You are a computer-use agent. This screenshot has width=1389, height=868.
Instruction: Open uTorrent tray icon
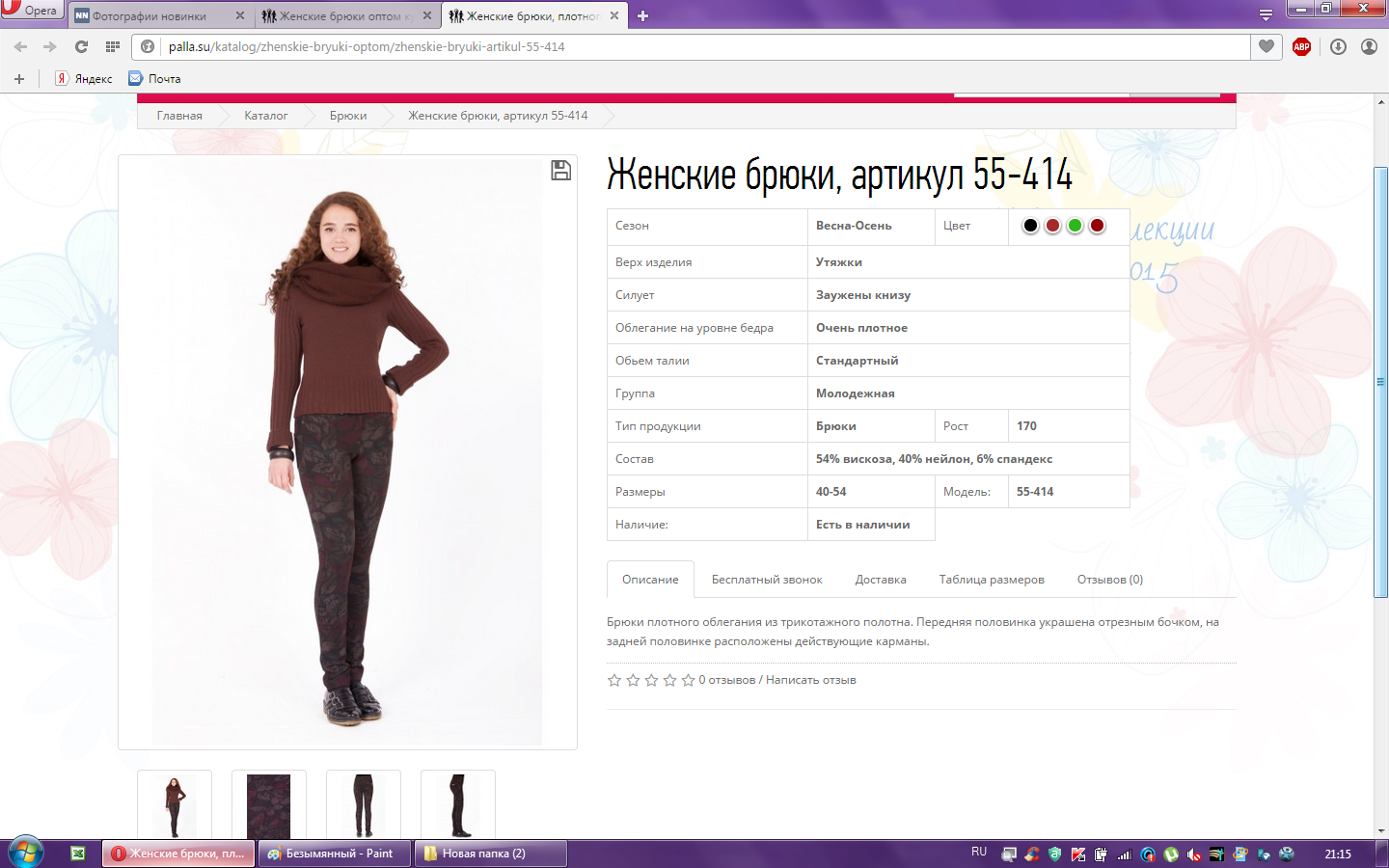pos(1171,854)
